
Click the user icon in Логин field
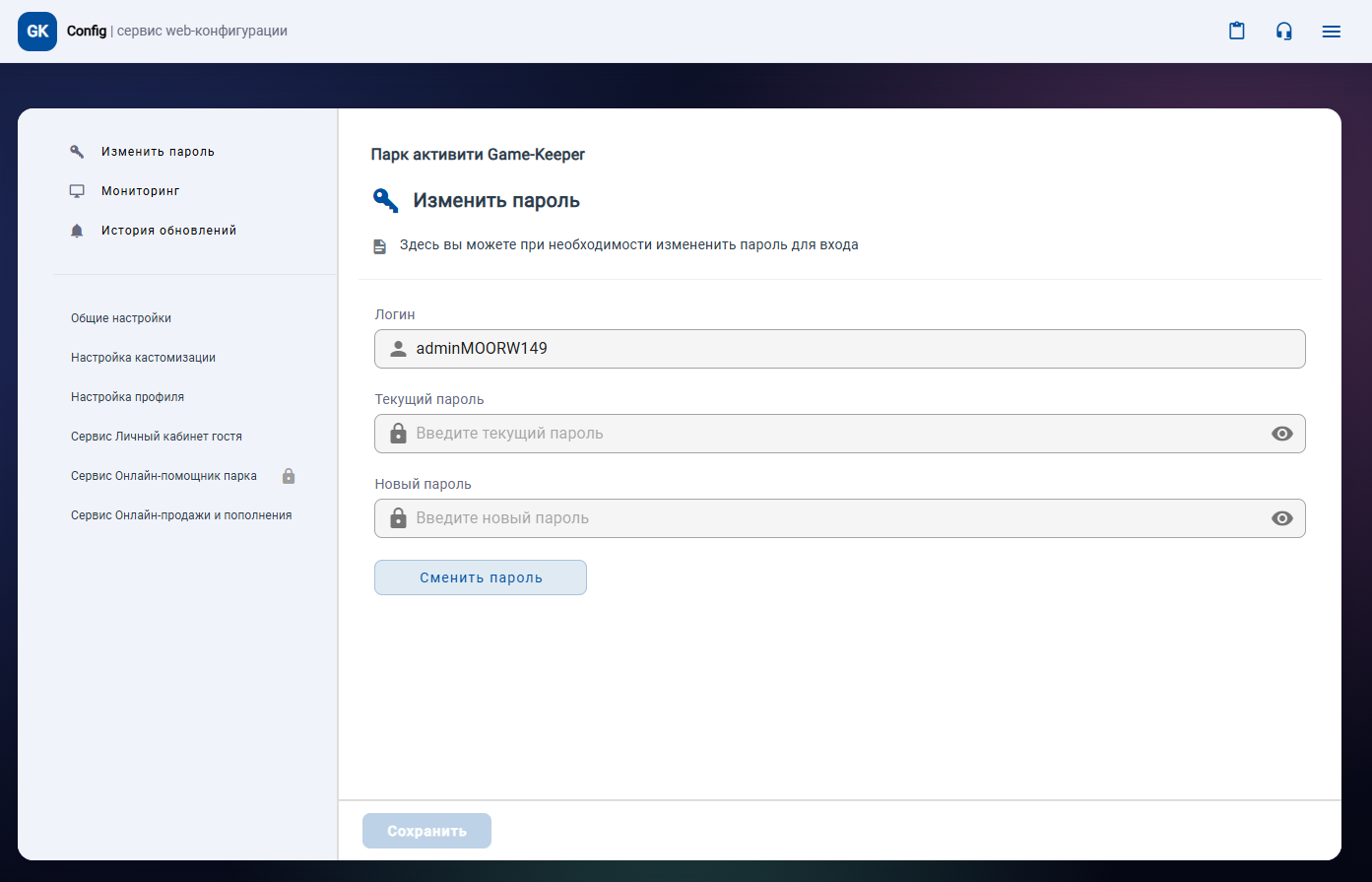pyautogui.click(x=398, y=349)
